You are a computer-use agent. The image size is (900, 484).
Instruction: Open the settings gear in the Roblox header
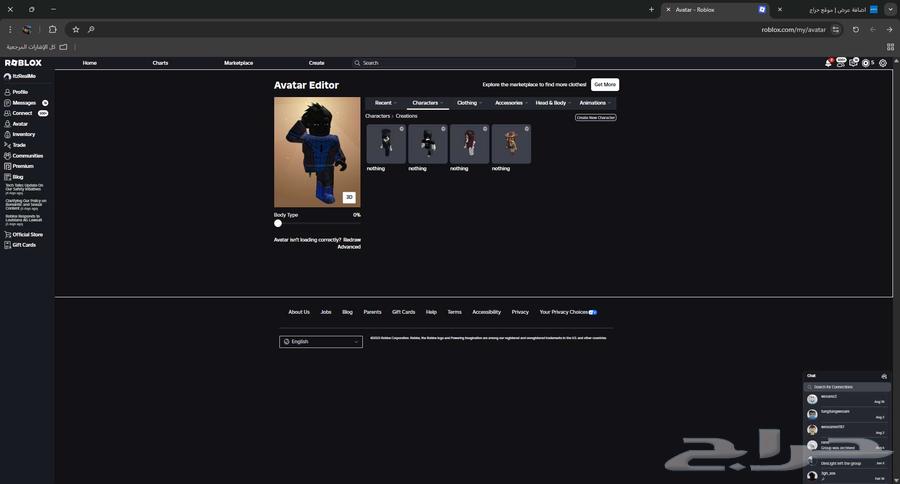coord(883,63)
